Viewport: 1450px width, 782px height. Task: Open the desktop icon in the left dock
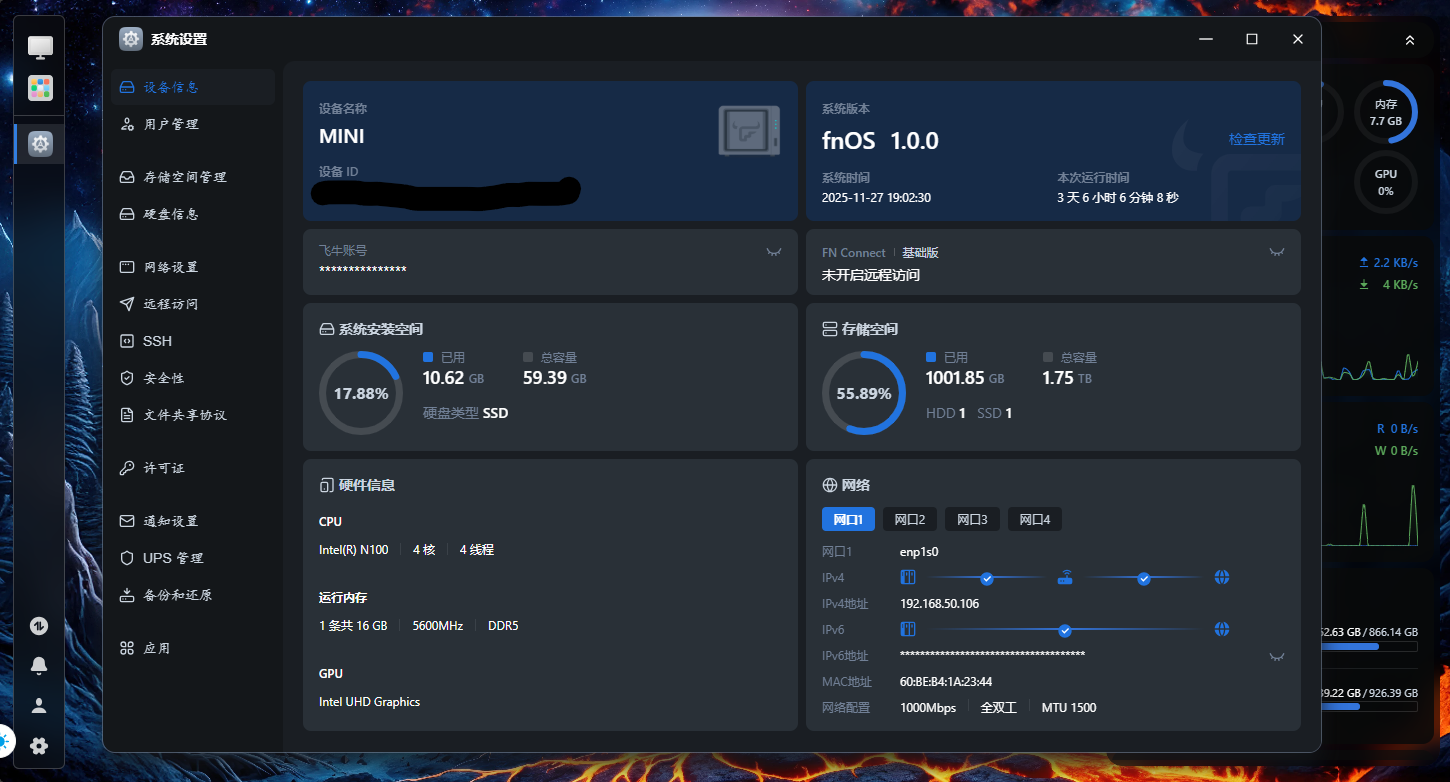click(x=40, y=46)
